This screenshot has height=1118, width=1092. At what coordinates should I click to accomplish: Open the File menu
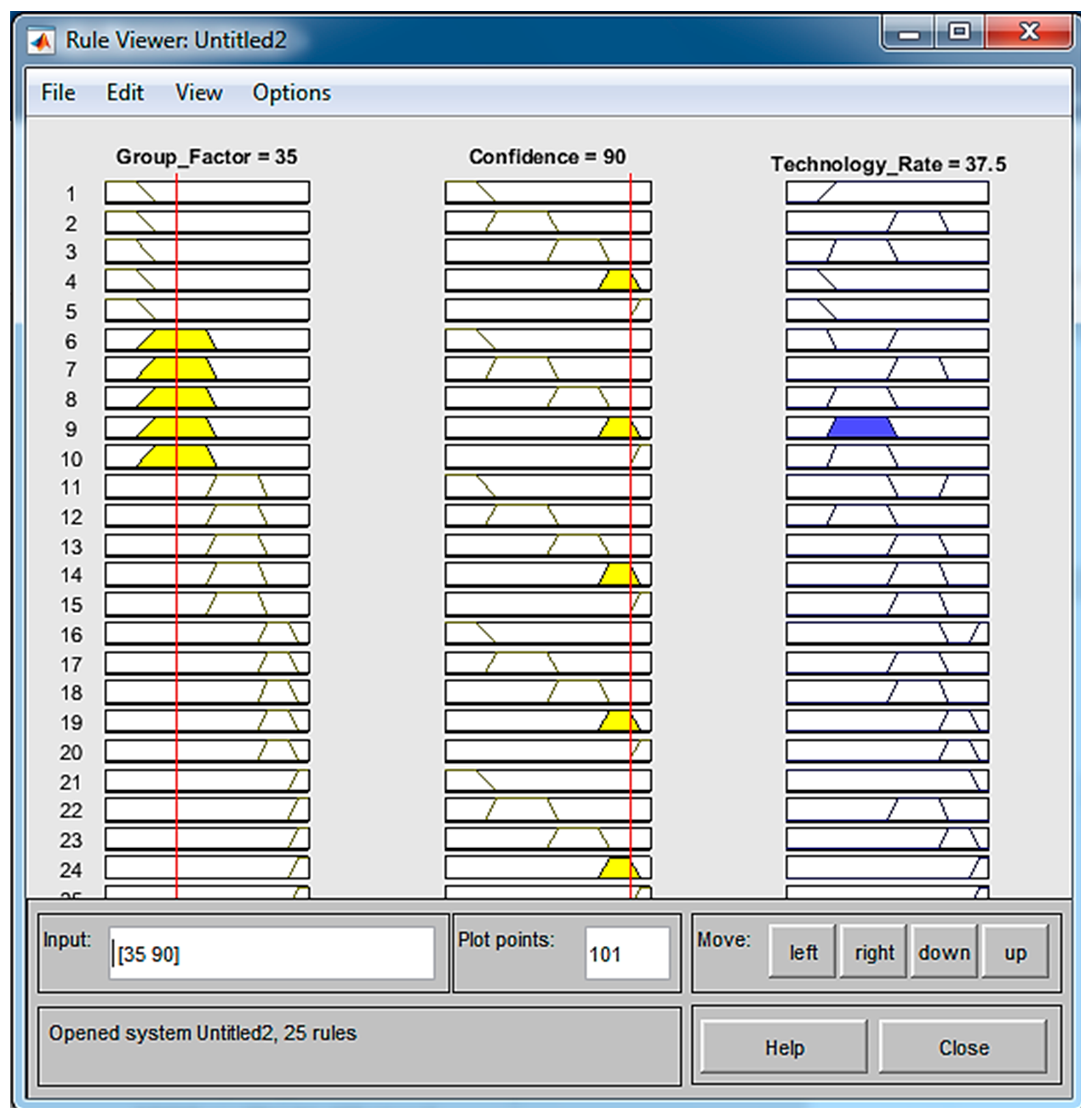(58, 92)
